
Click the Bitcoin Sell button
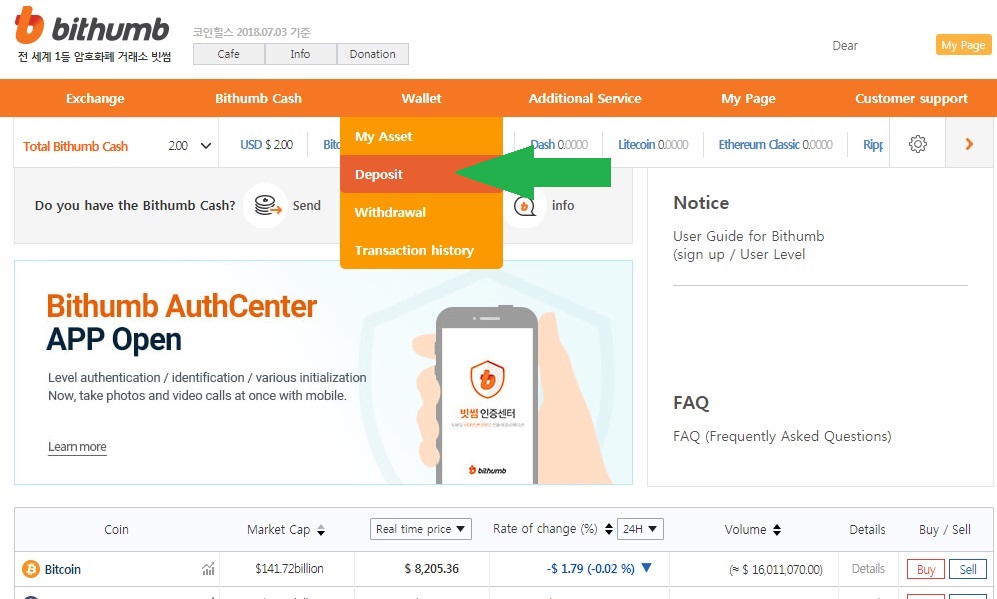point(968,569)
